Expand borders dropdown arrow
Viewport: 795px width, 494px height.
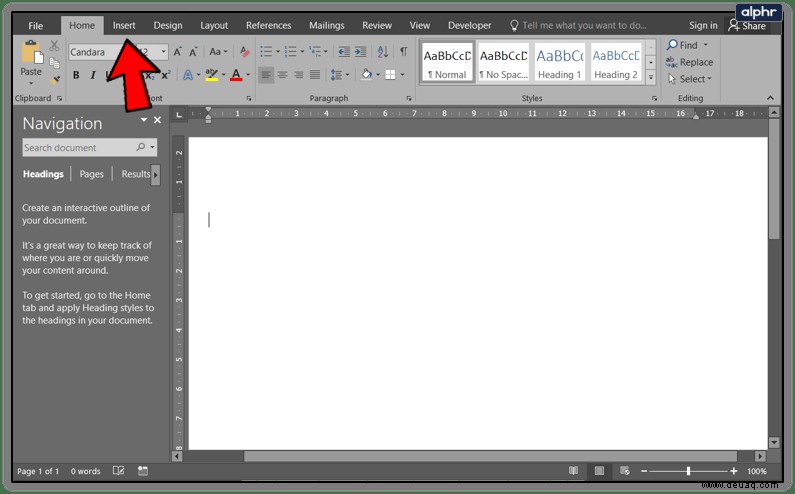(x=403, y=75)
